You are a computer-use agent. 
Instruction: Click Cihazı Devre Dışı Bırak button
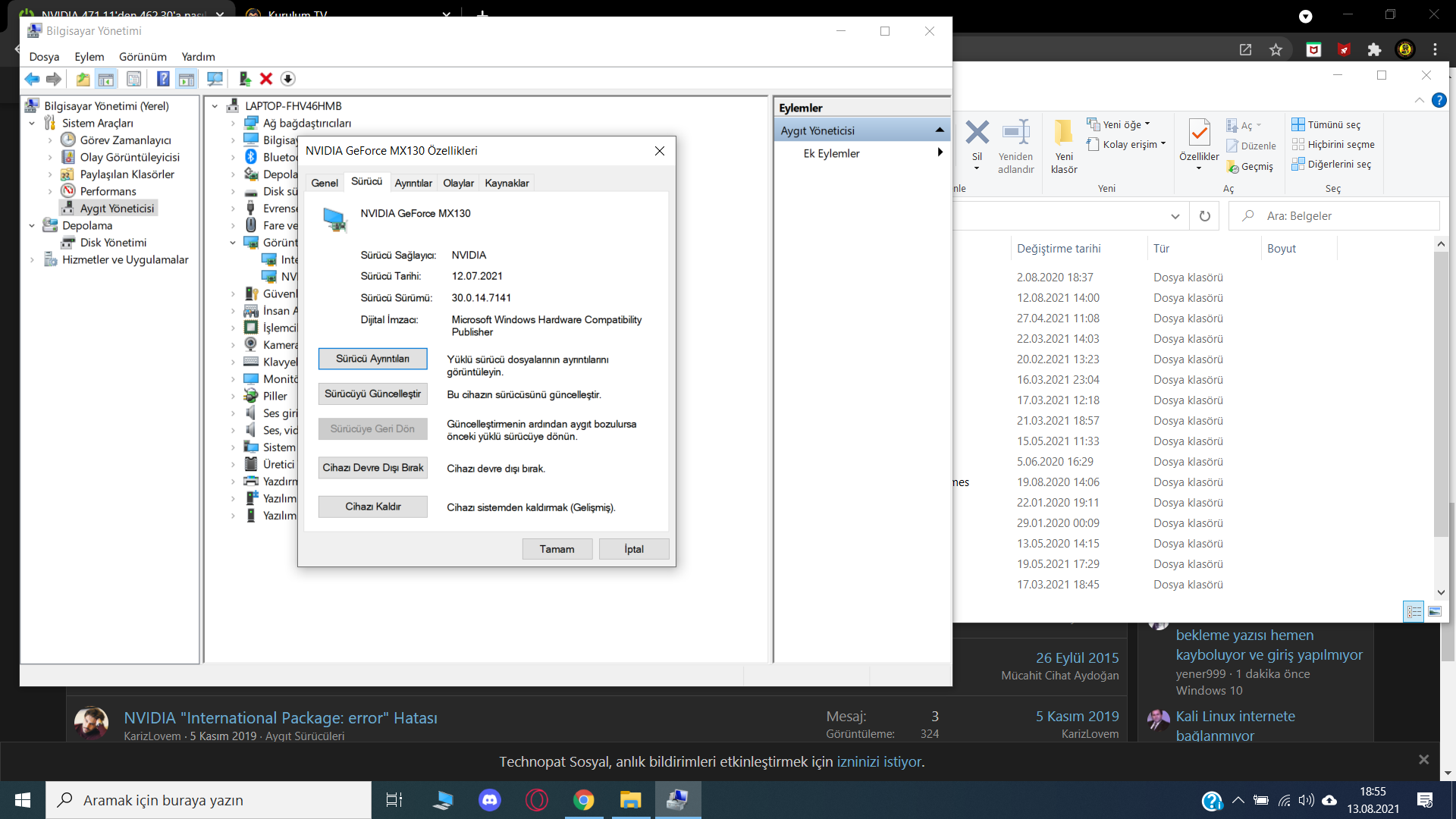click(372, 468)
